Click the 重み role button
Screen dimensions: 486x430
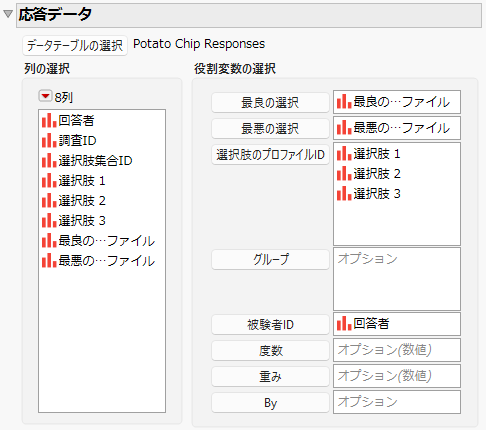[270, 377]
